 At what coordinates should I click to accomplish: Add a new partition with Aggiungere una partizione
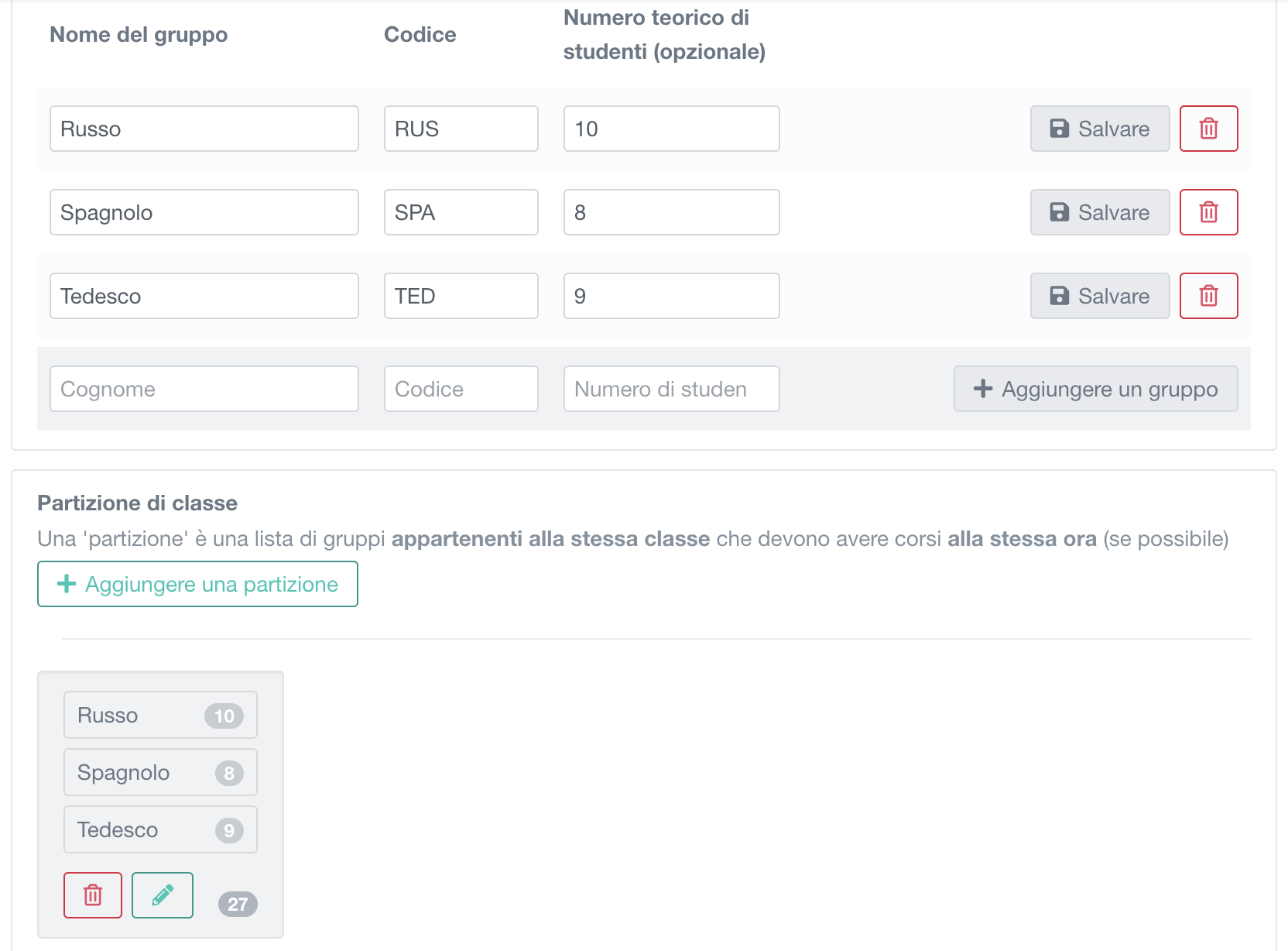(197, 584)
